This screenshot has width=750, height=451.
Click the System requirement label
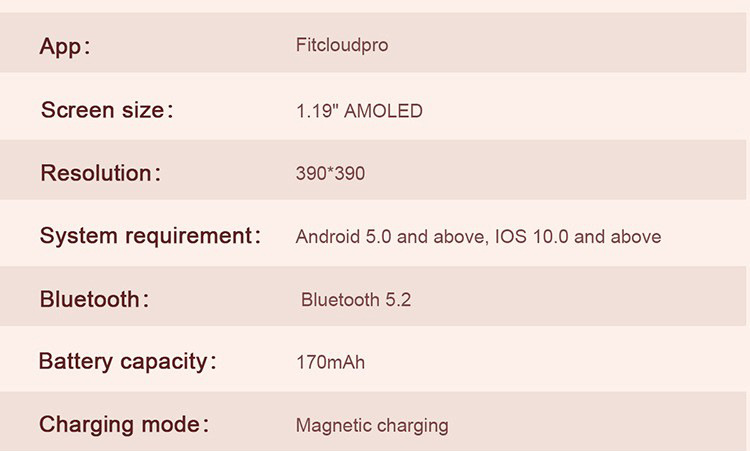coord(150,236)
